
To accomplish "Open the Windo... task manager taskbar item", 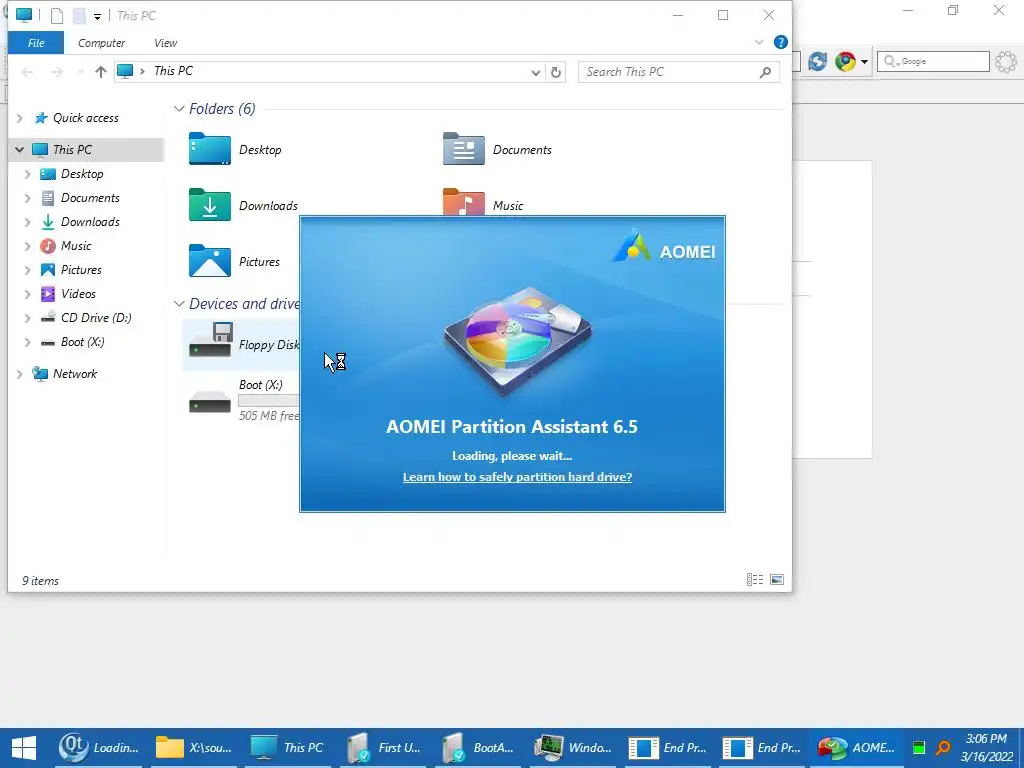I will [x=573, y=748].
